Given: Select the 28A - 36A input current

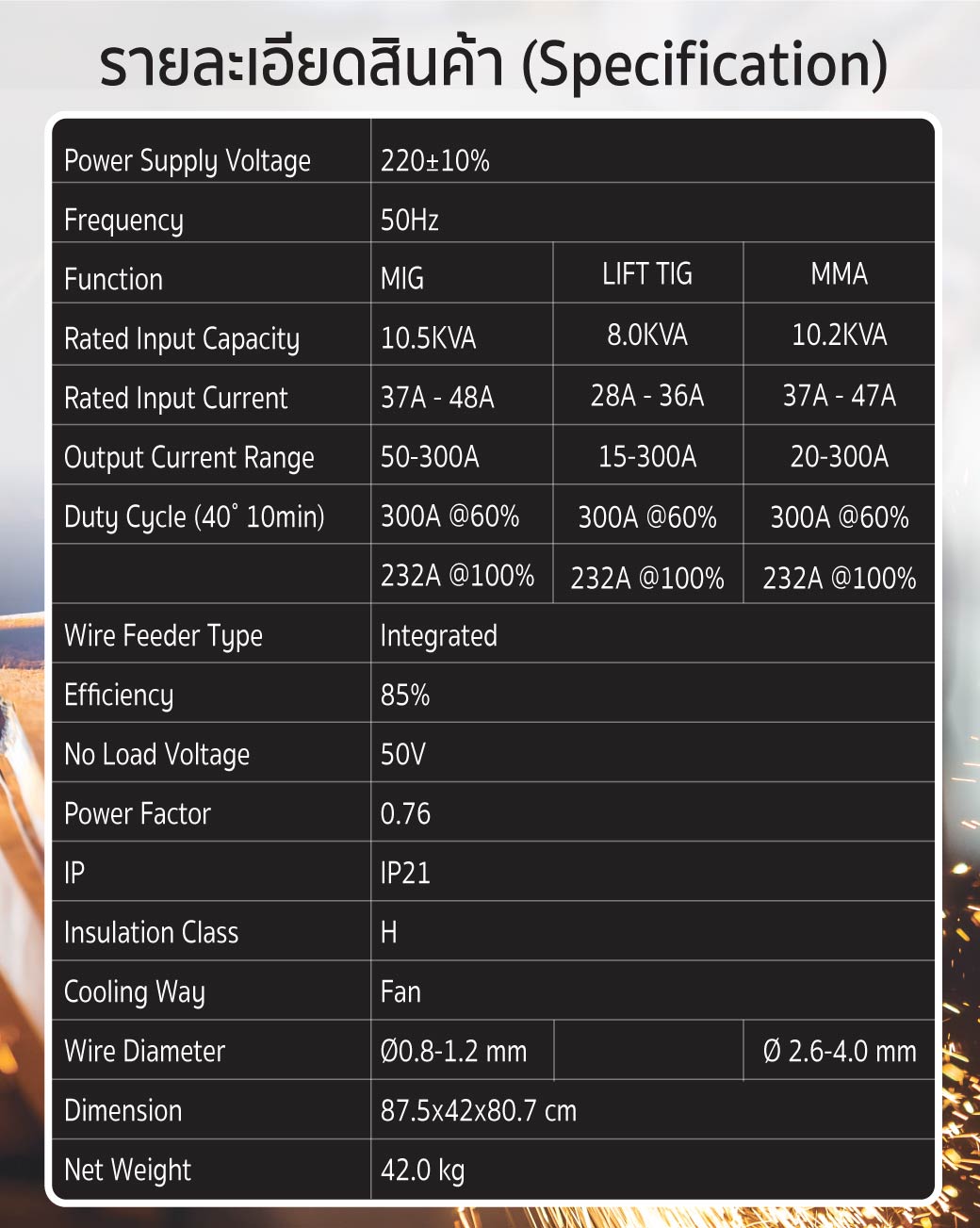Looking at the screenshot, I should [x=647, y=395].
